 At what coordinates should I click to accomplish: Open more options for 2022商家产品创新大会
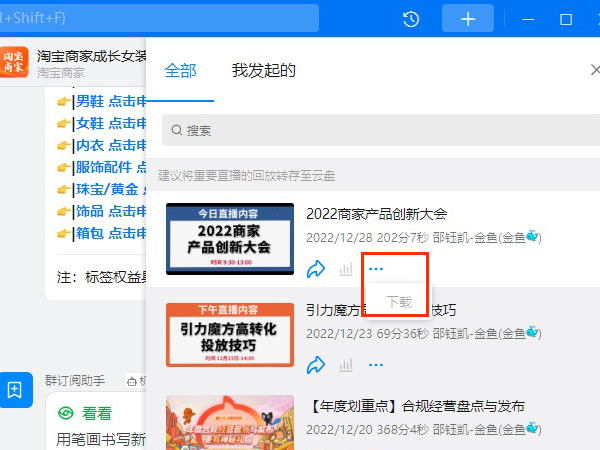point(376,268)
